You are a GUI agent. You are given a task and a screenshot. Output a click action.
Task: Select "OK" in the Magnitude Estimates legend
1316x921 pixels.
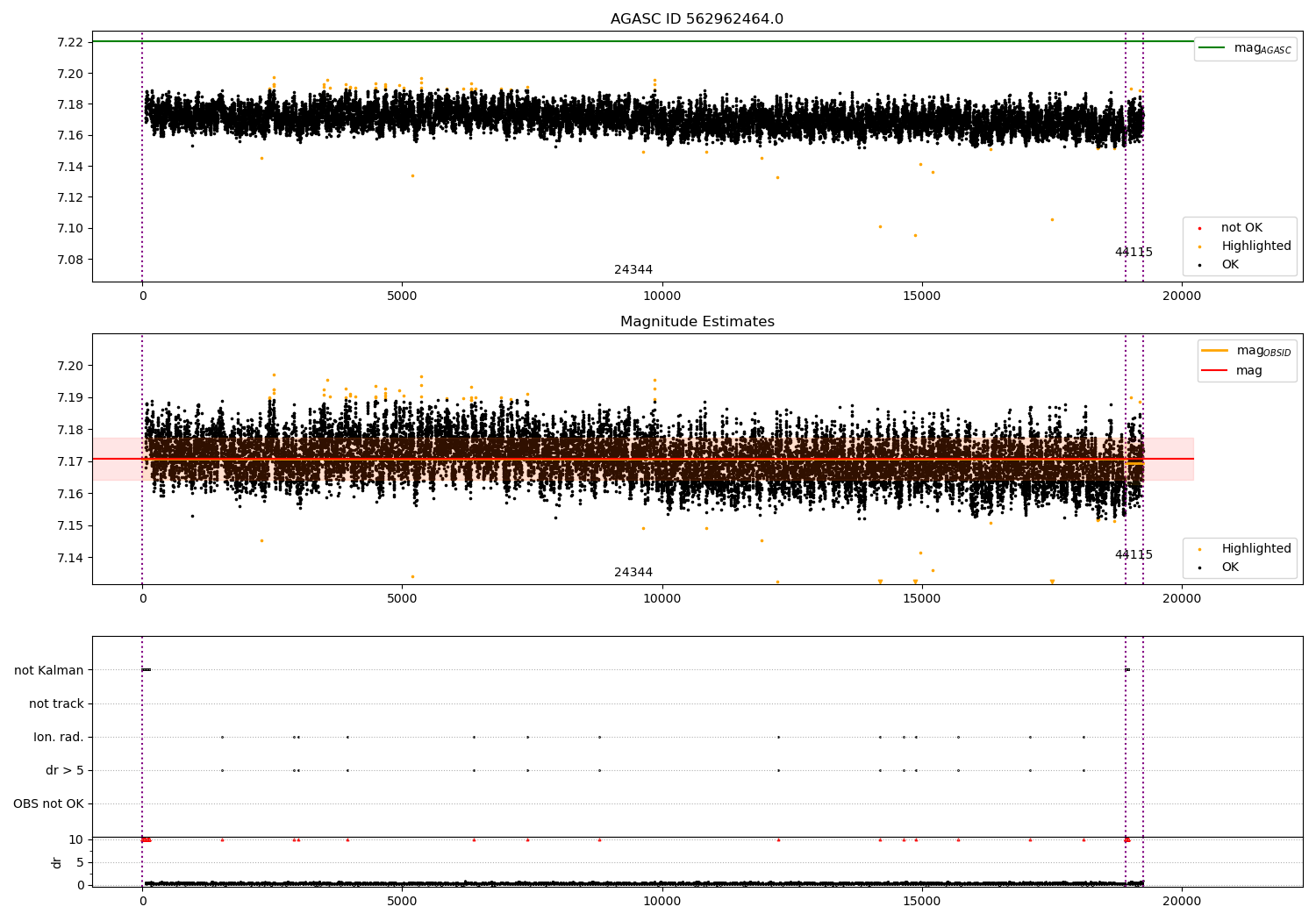click(1230, 568)
